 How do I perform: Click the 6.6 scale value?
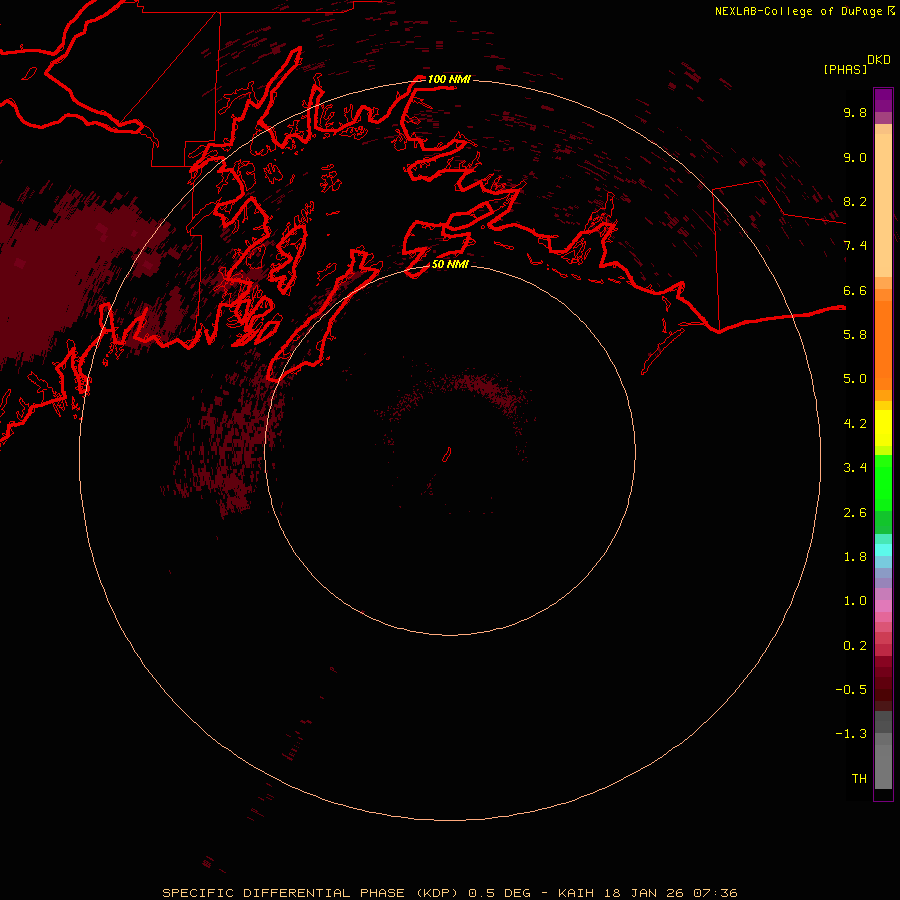[x=855, y=290]
